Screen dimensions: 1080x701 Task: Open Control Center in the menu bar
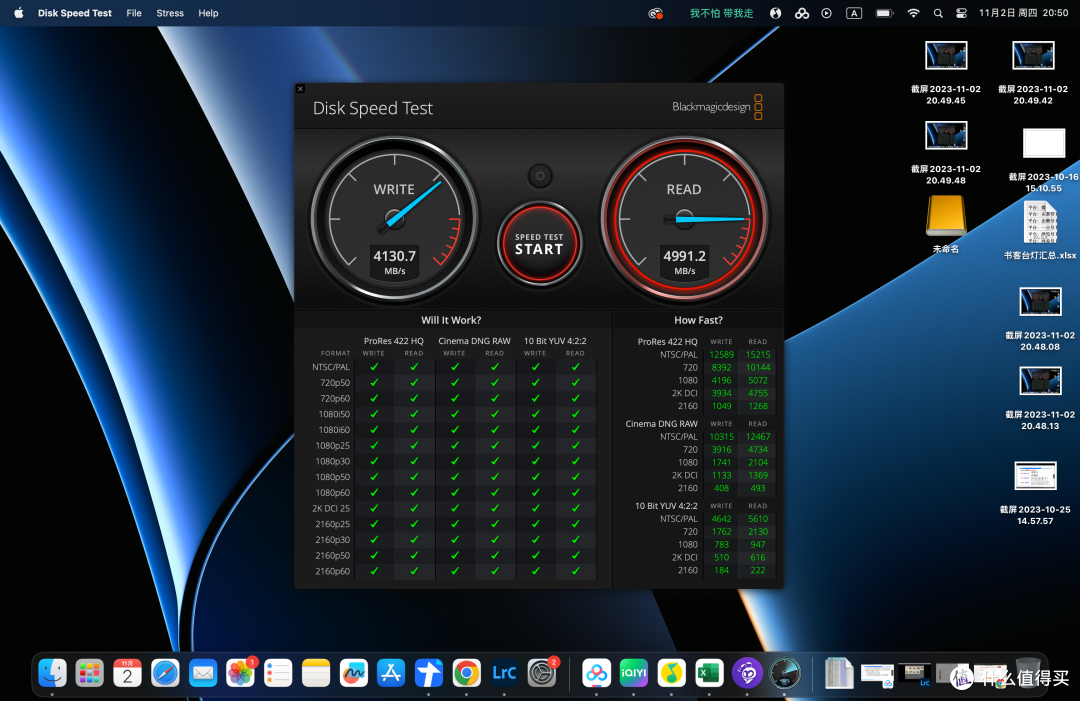pyautogui.click(x=962, y=13)
